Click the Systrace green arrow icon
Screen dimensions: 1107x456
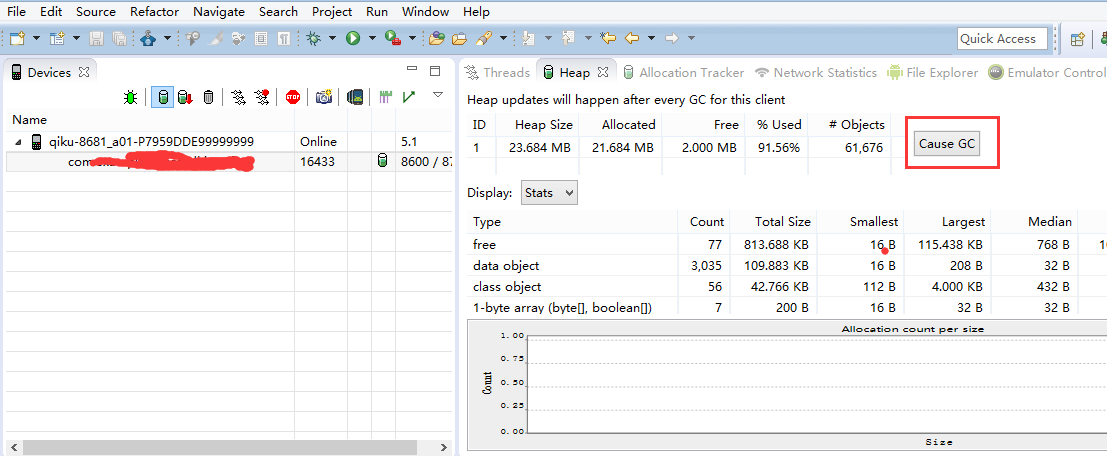(409, 97)
